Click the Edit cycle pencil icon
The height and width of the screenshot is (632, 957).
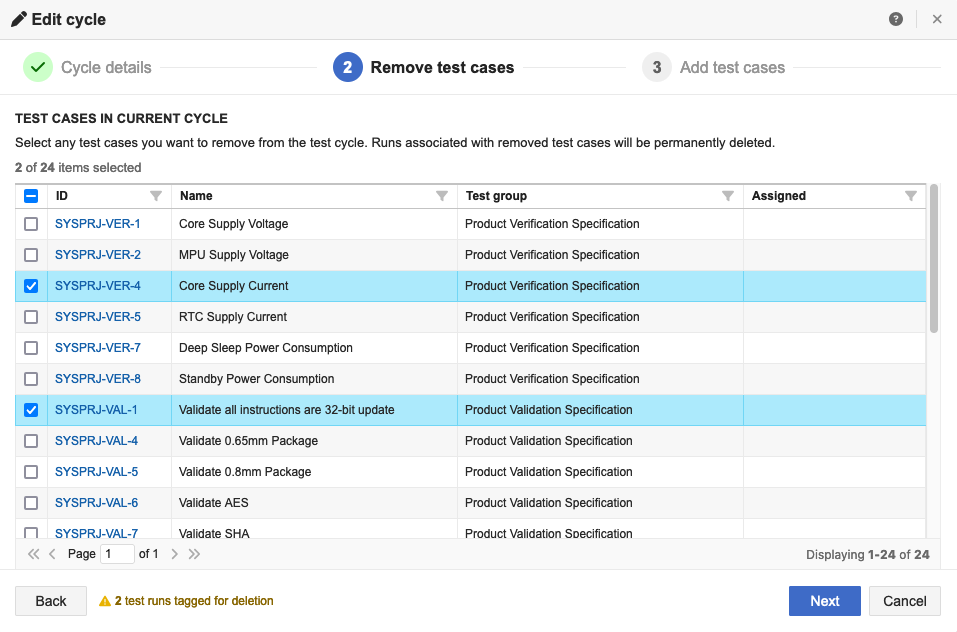pyautogui.click(x=19, y=20)
